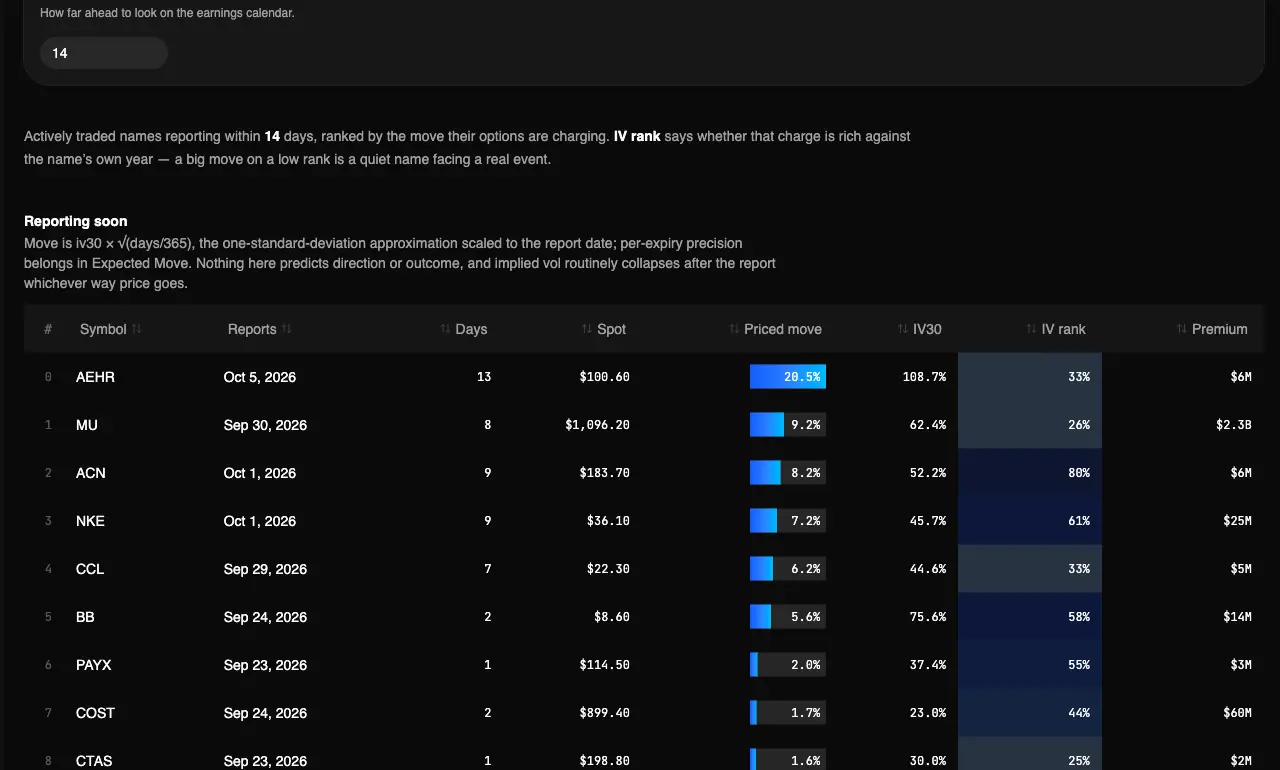Click MU's report date Sep 30, 2026
Screen dimensions: 1280x770
(265, 425)
